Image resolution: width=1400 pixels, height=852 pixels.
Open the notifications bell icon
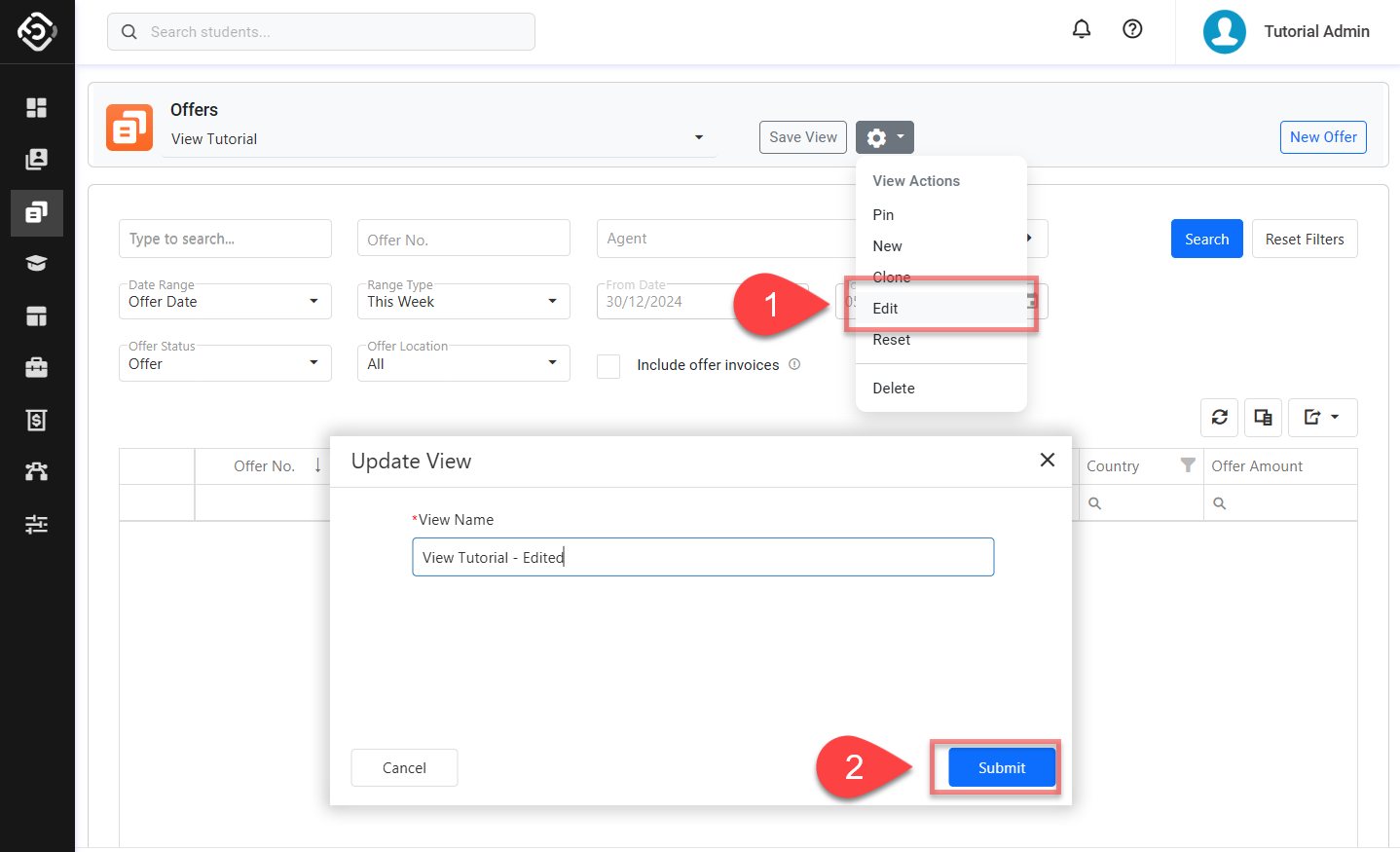coord(1081,29)
